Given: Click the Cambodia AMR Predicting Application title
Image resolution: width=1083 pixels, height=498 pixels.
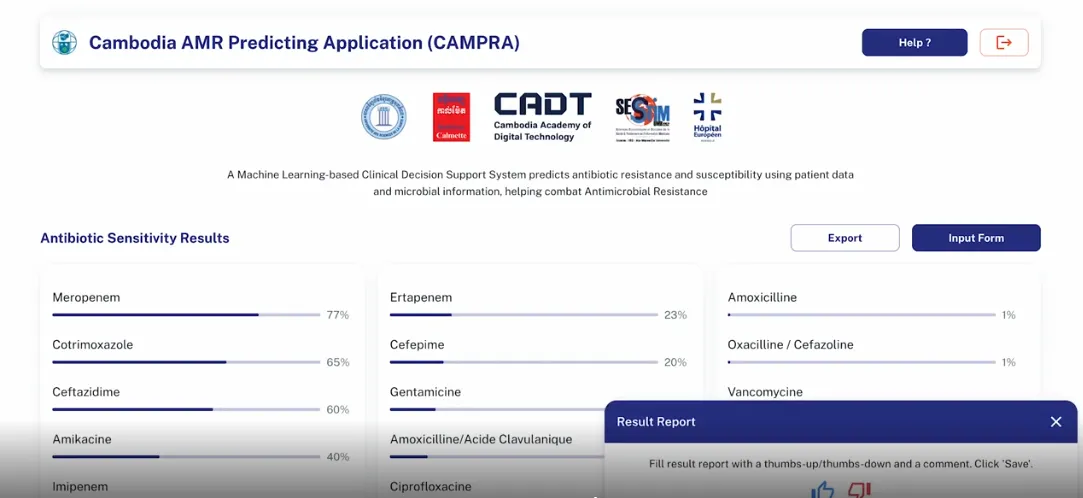Looking at the screenshot, I should (304, 42).
